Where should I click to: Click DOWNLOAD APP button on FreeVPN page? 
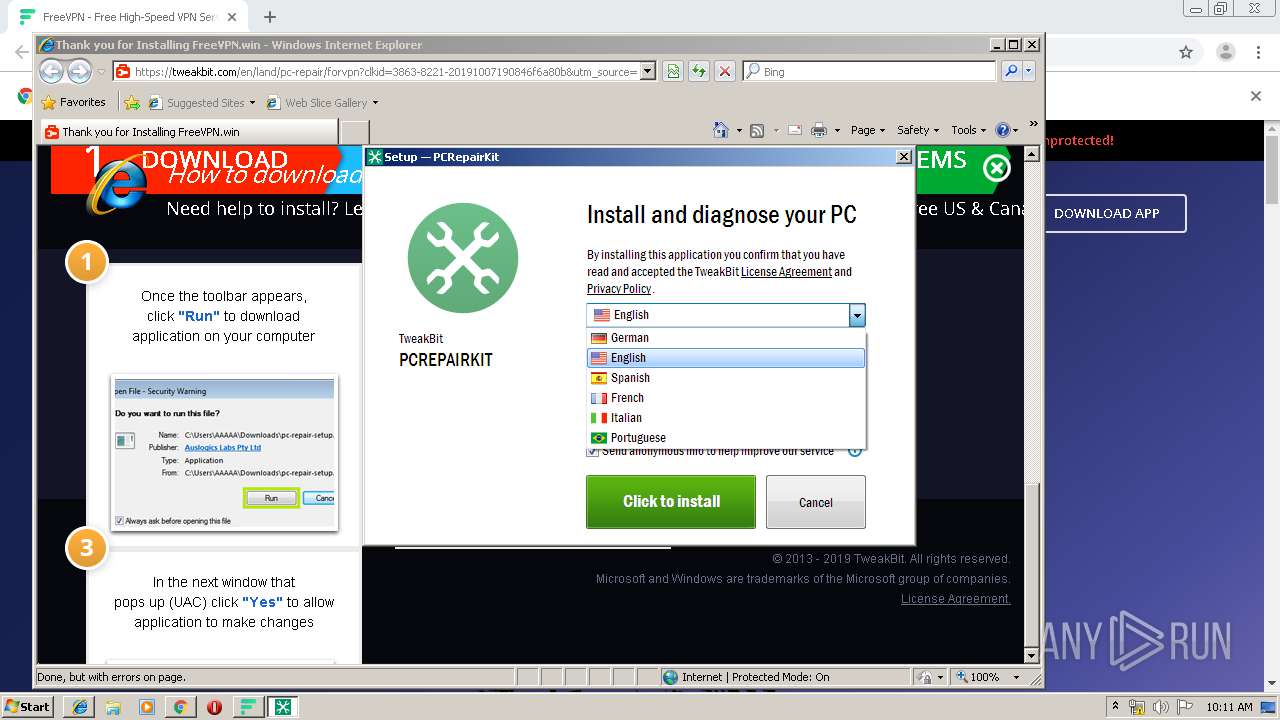(x=1107, y=213)
